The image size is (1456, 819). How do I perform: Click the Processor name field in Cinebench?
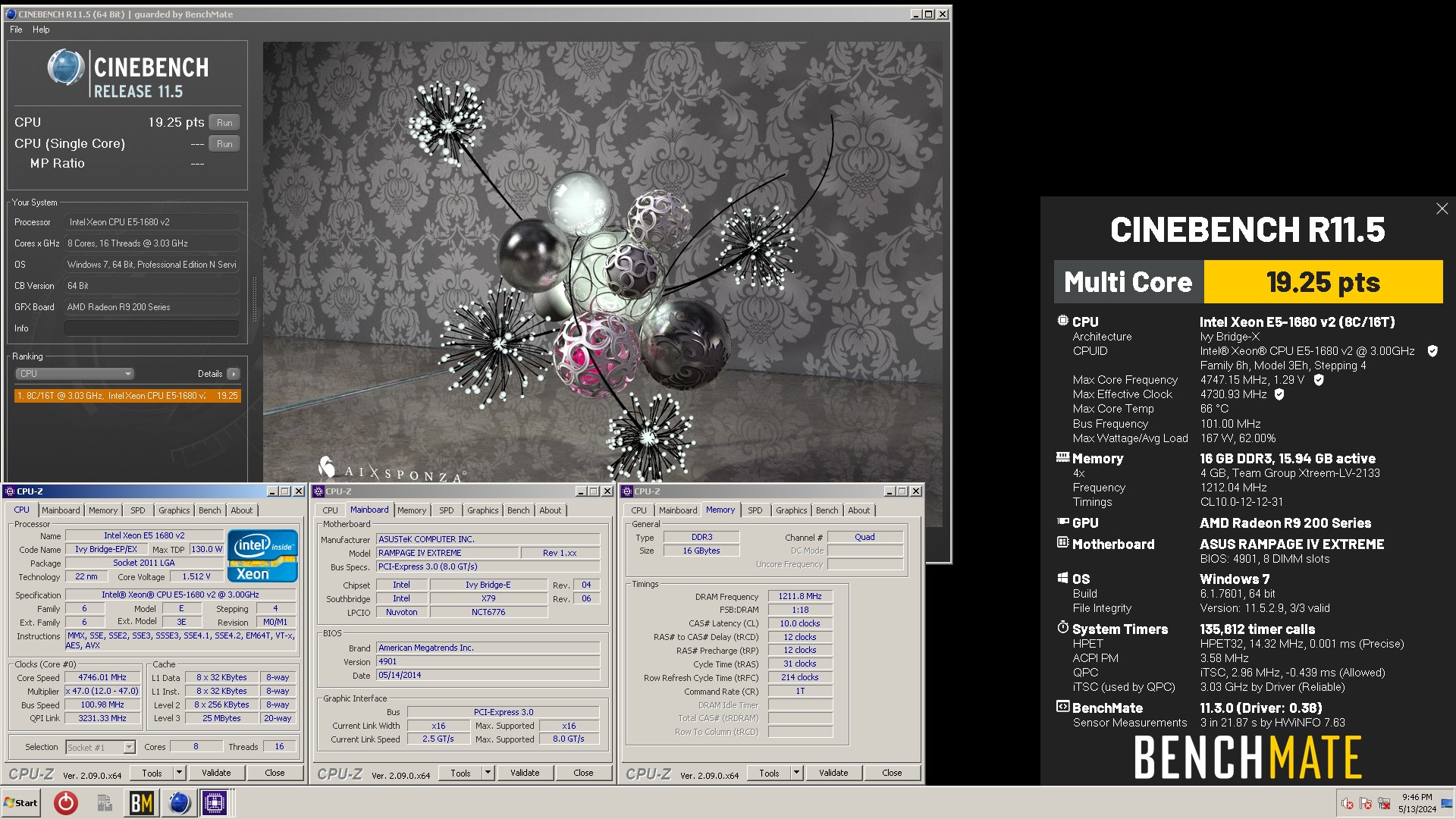coord(152,222)
